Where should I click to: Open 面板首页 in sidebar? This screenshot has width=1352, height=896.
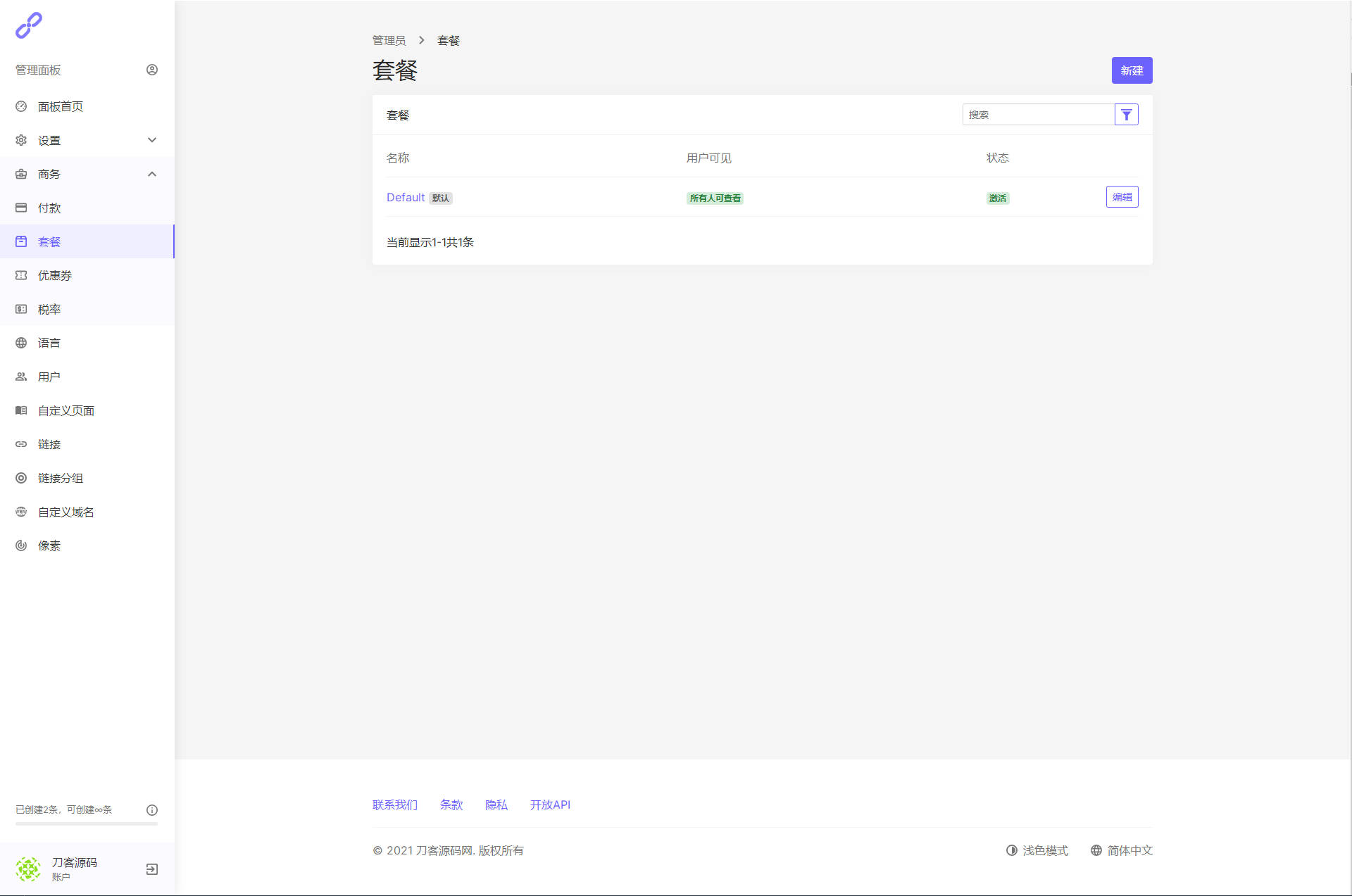click(87, 106)
